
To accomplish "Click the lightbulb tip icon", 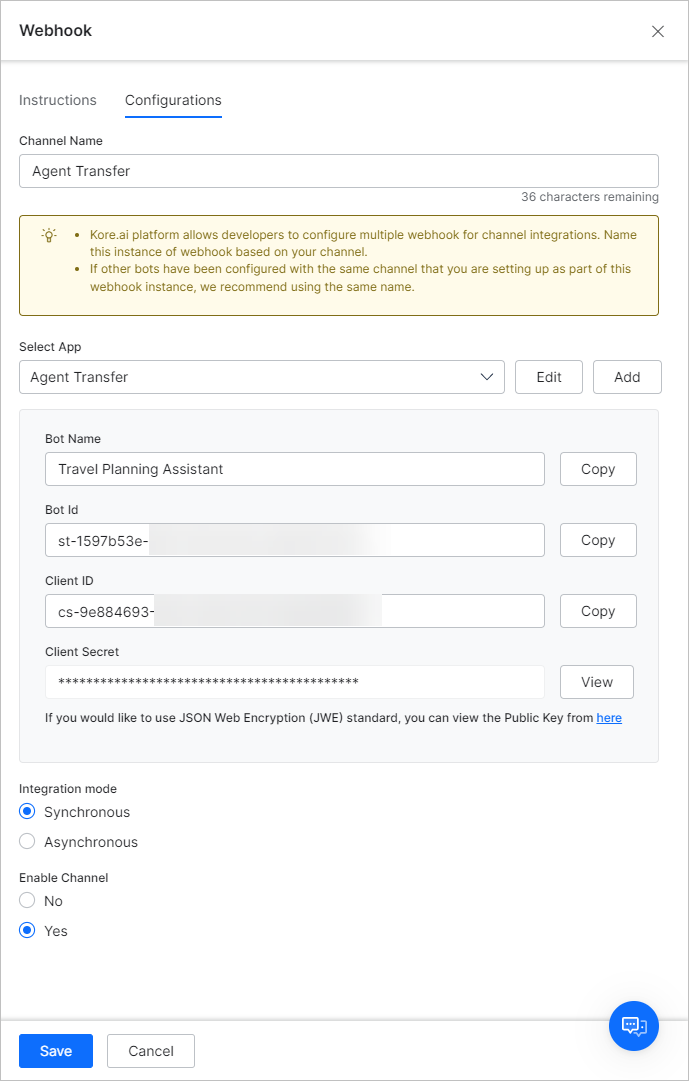I will click(x=49, y=236).
